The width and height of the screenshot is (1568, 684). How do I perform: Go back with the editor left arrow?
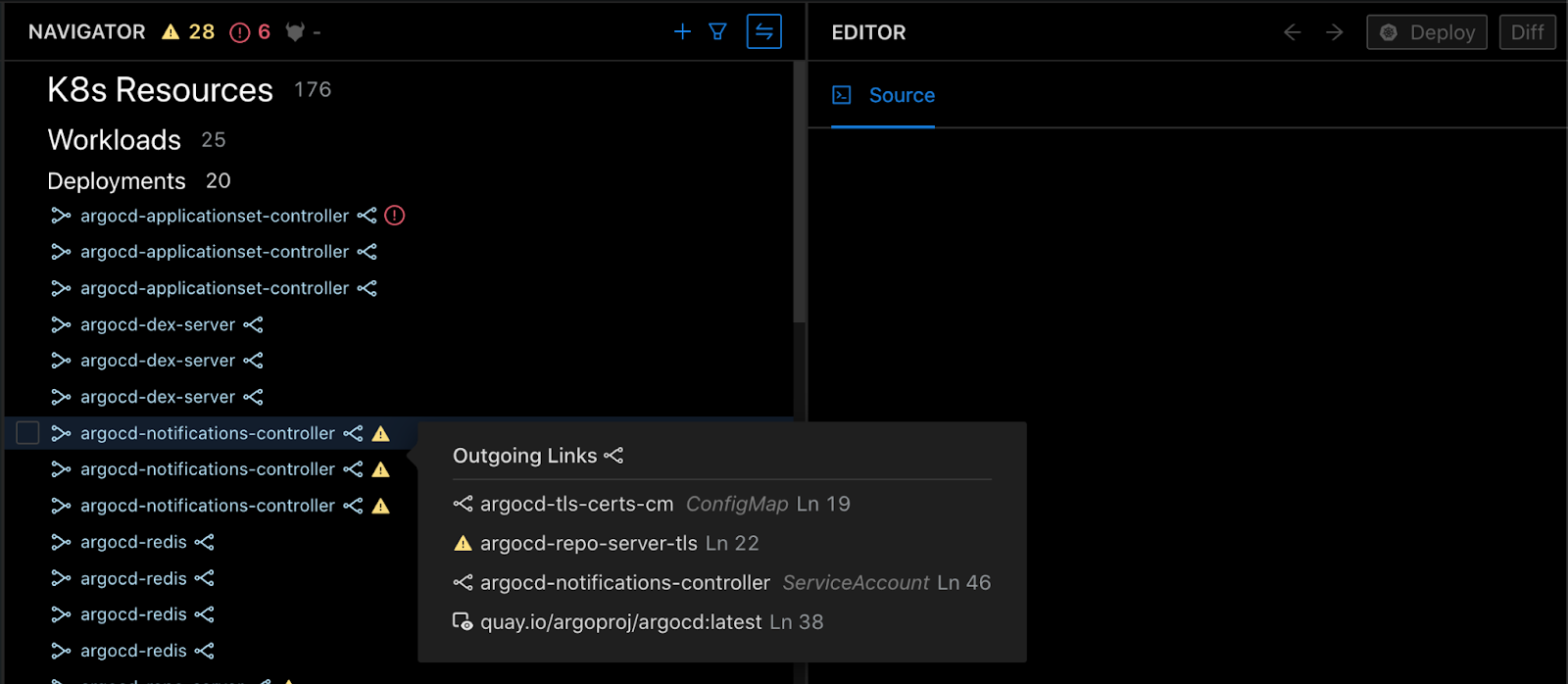(1293, 32)
